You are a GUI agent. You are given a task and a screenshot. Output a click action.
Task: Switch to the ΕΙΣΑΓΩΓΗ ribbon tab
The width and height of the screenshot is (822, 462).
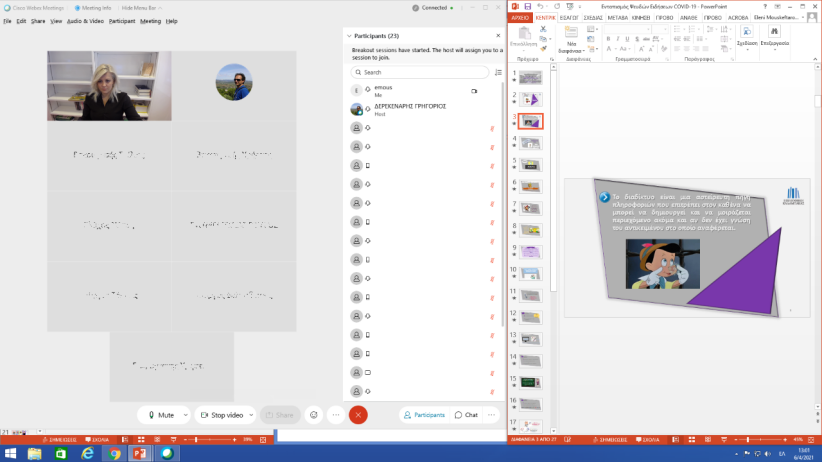[x=569, y=17]
